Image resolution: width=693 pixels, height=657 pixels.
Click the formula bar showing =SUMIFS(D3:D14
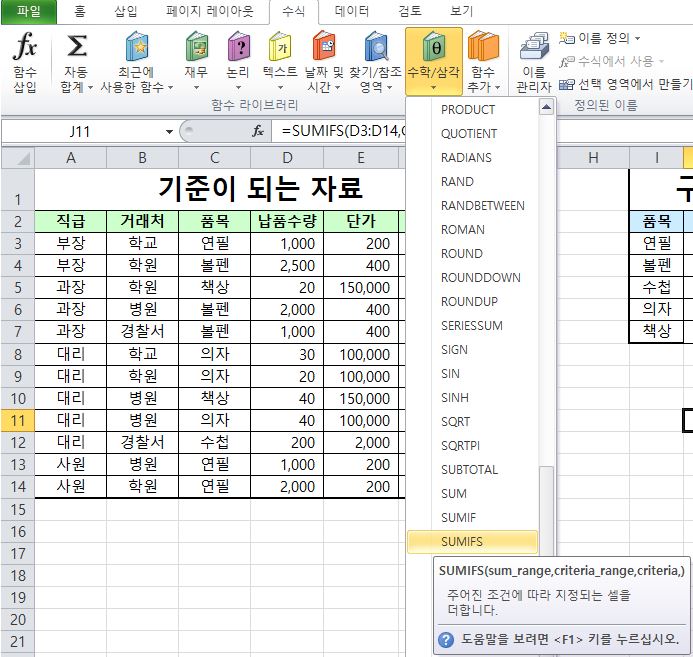click(x=339, y=131)
